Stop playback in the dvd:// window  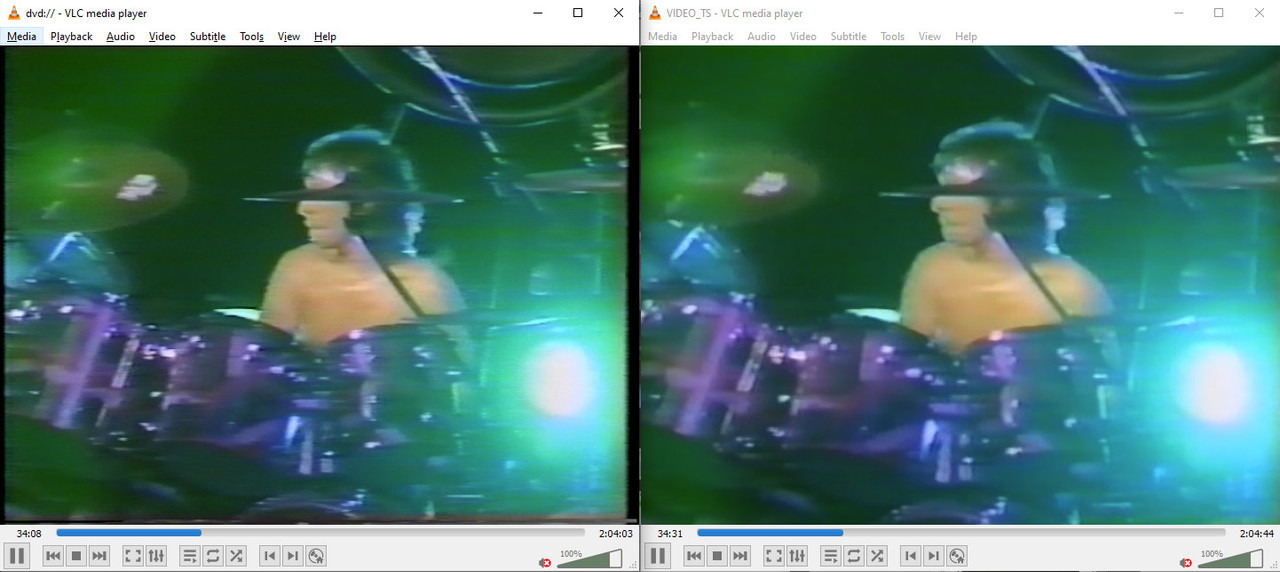click(x=76, y=556)
